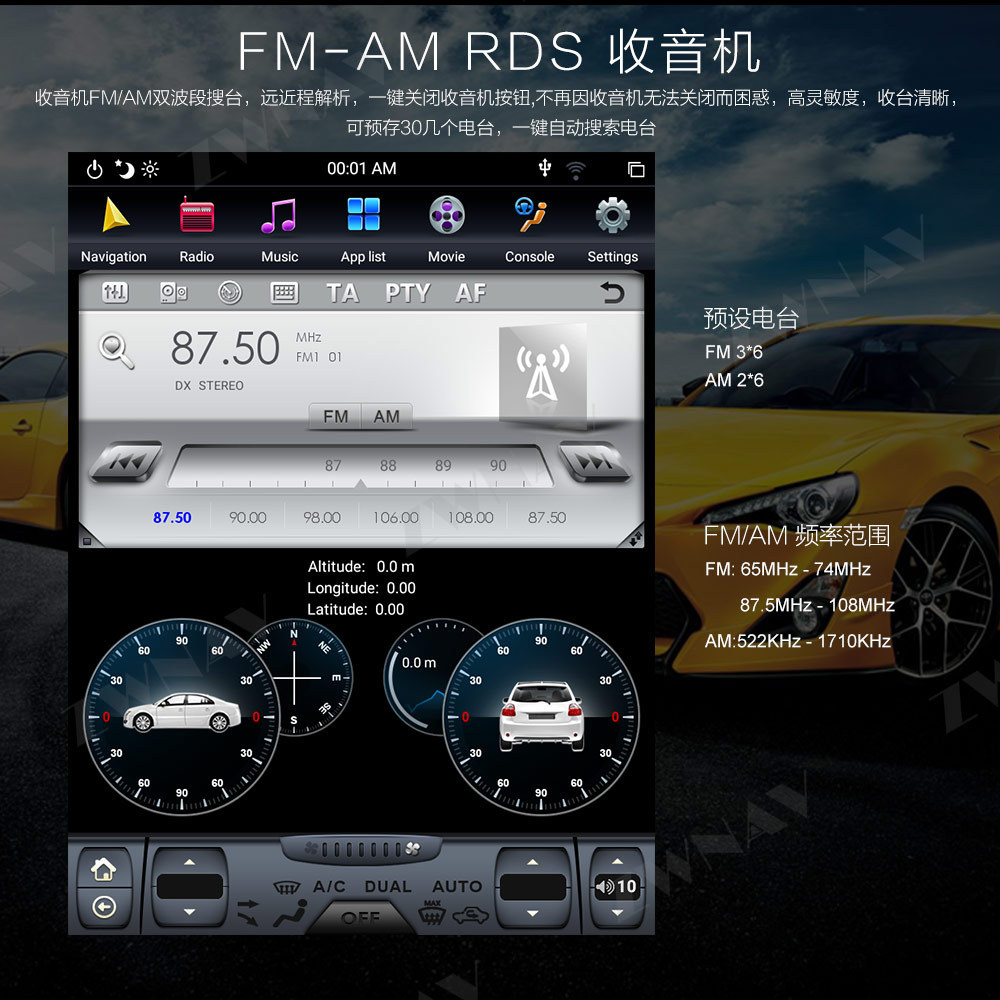Open recent apps windows icon
The width and height of the screenshot is (1000, 1000).
click(636, 170)
